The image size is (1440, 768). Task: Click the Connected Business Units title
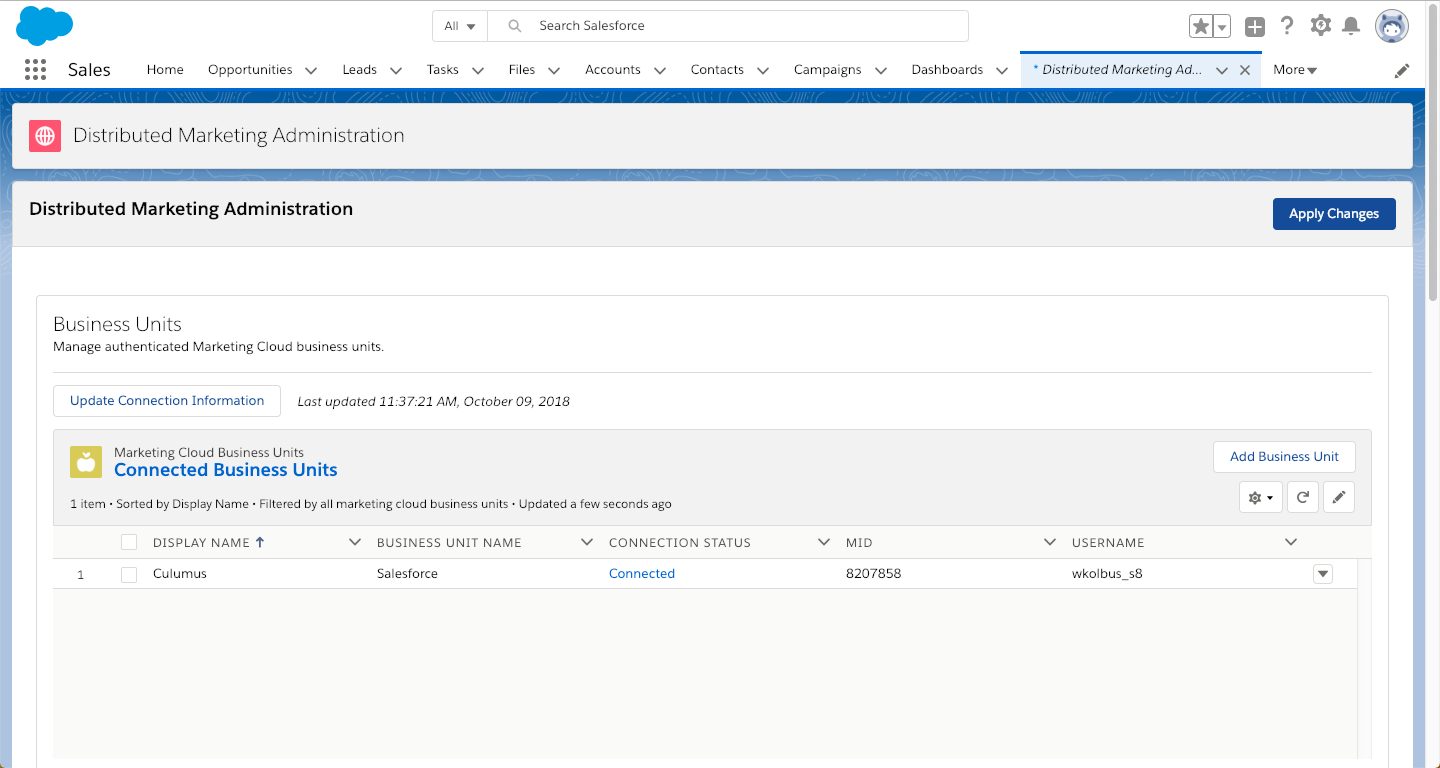(226, 470)
